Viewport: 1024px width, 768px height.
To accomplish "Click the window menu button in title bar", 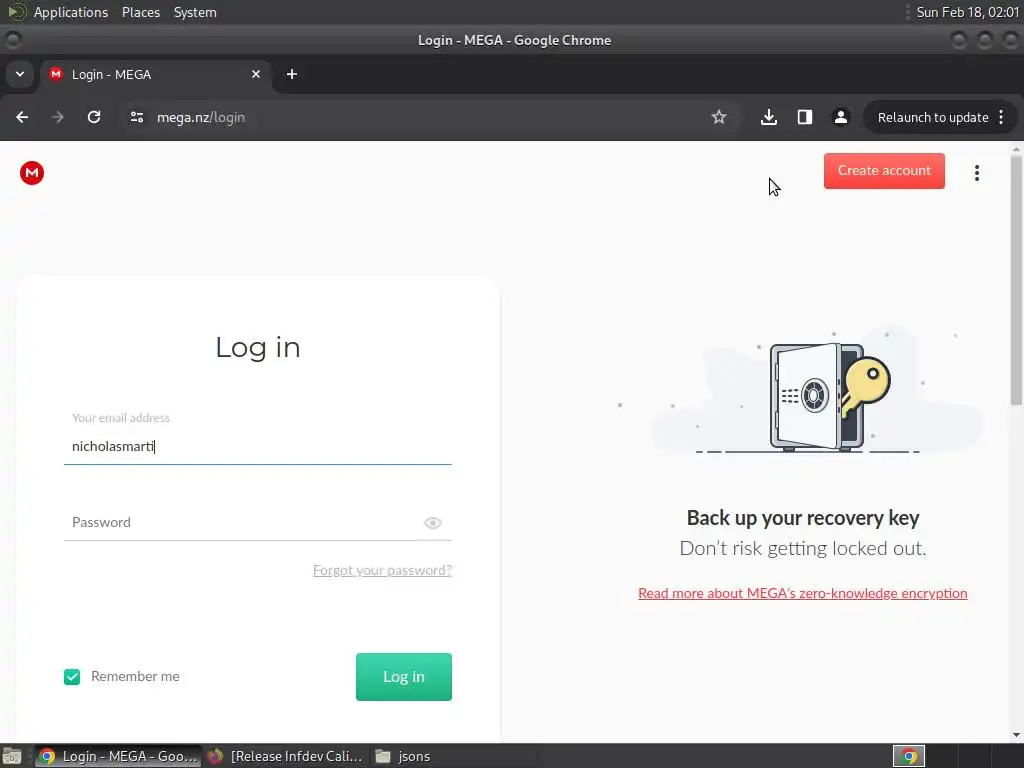I will pos(12,40).
